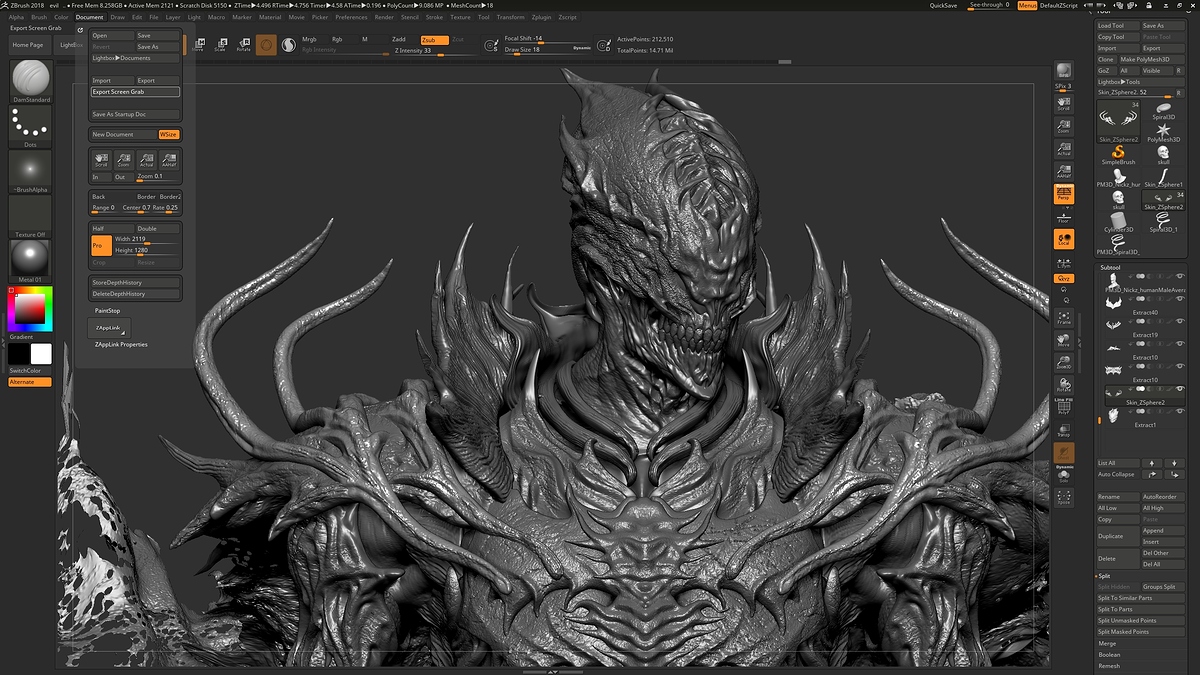1200x675 pixels.
Task: Click Export Screen Grab button
Action: (x=135, y=92)
